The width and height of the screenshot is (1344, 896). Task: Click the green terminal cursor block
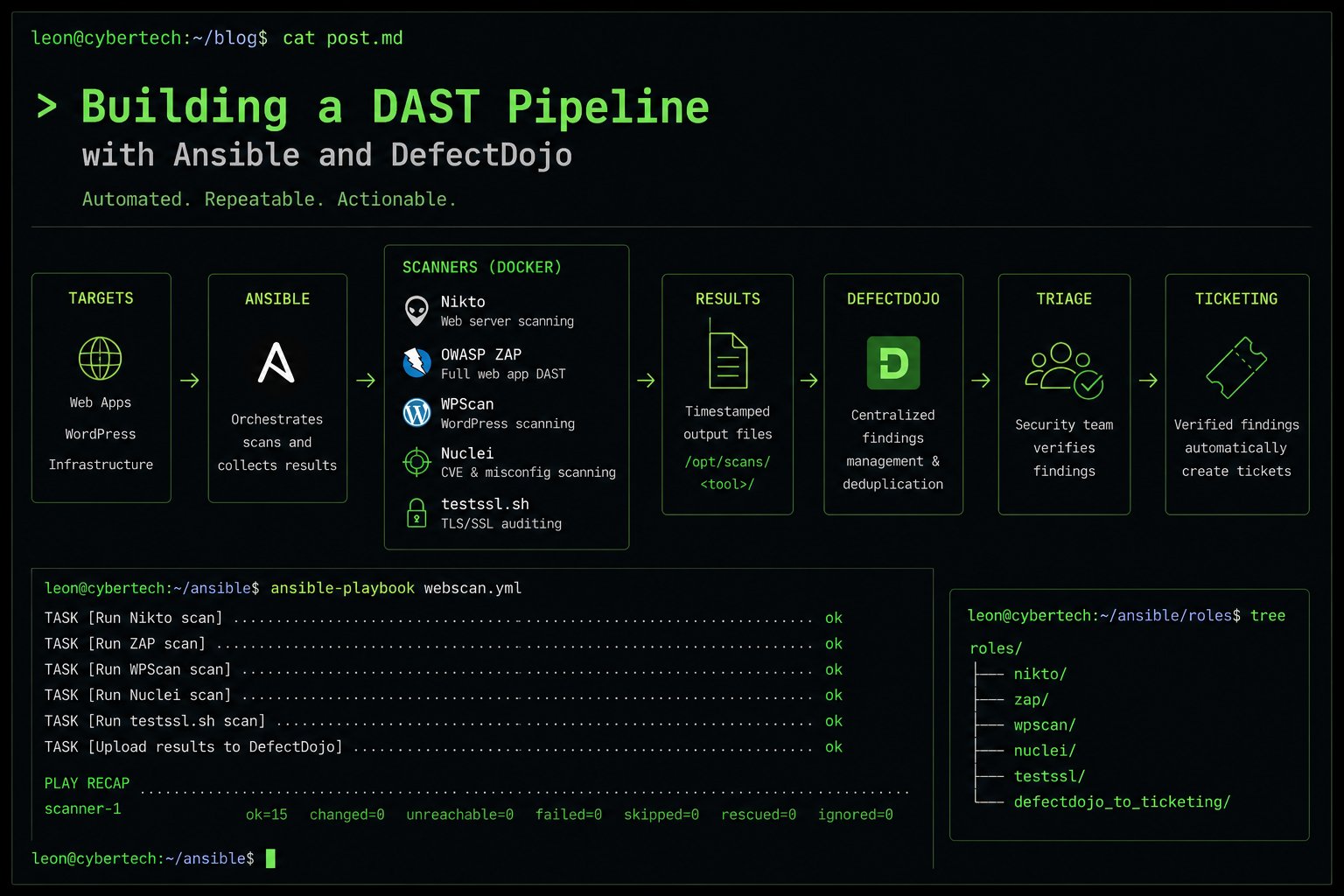point(270,858)
